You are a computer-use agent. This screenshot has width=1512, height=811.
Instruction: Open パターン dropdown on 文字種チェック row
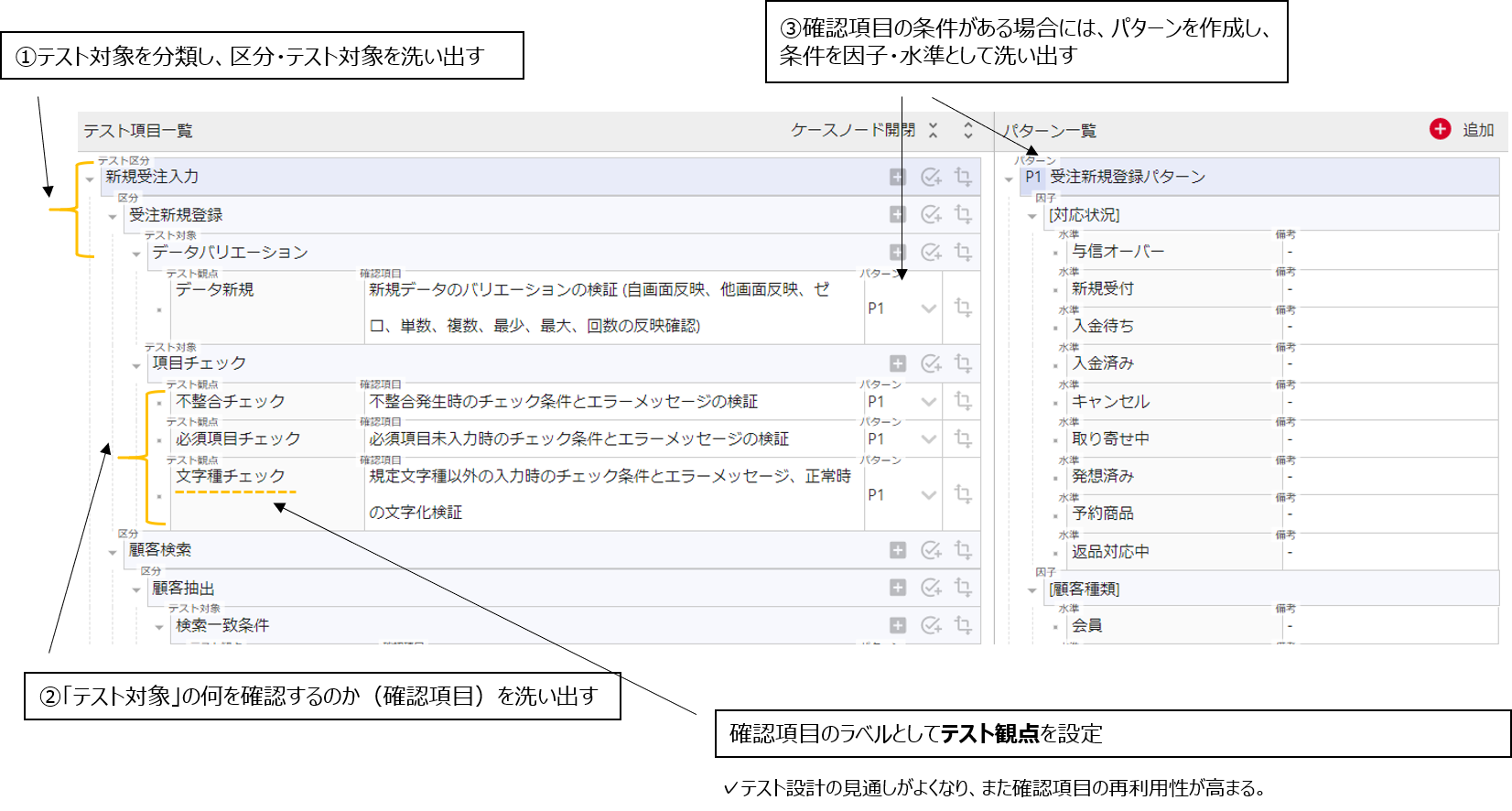[929, 495]
